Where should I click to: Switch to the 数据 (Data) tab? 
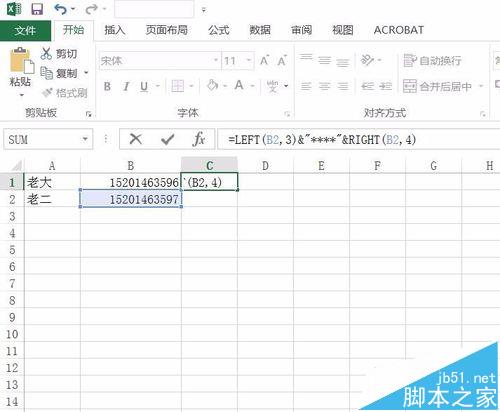(x=260, y=30)
